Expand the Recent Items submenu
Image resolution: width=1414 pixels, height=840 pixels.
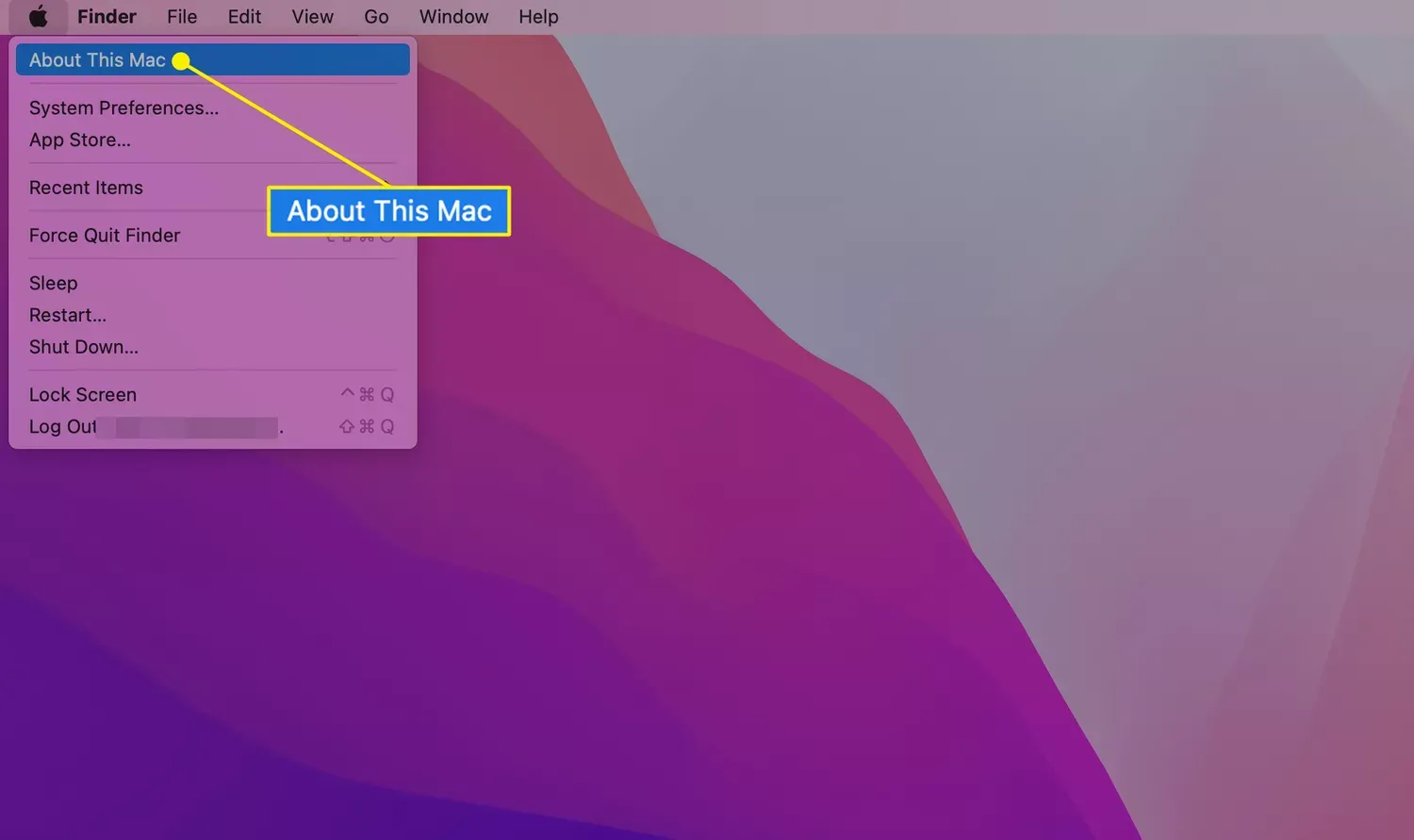(x=86, y=187)
